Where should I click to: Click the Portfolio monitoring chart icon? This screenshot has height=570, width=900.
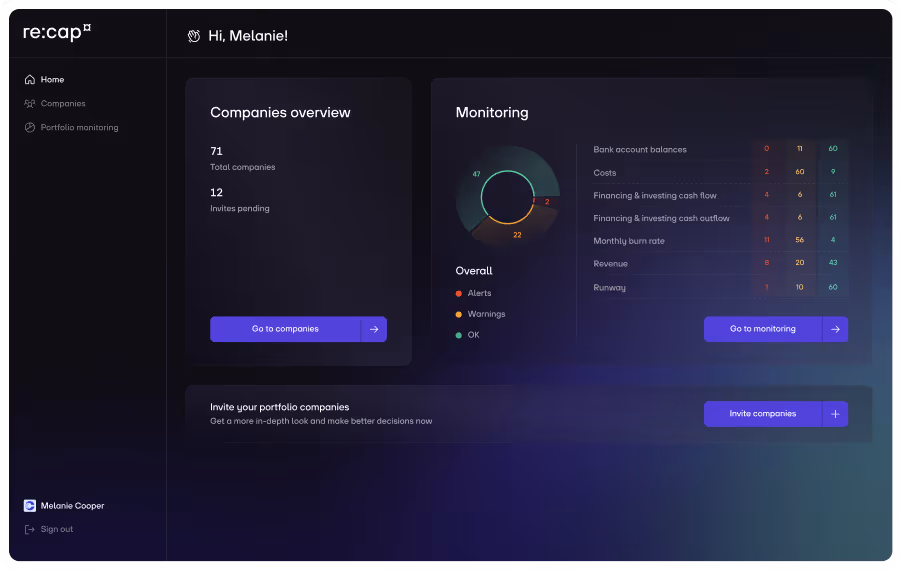pos(30,127)
